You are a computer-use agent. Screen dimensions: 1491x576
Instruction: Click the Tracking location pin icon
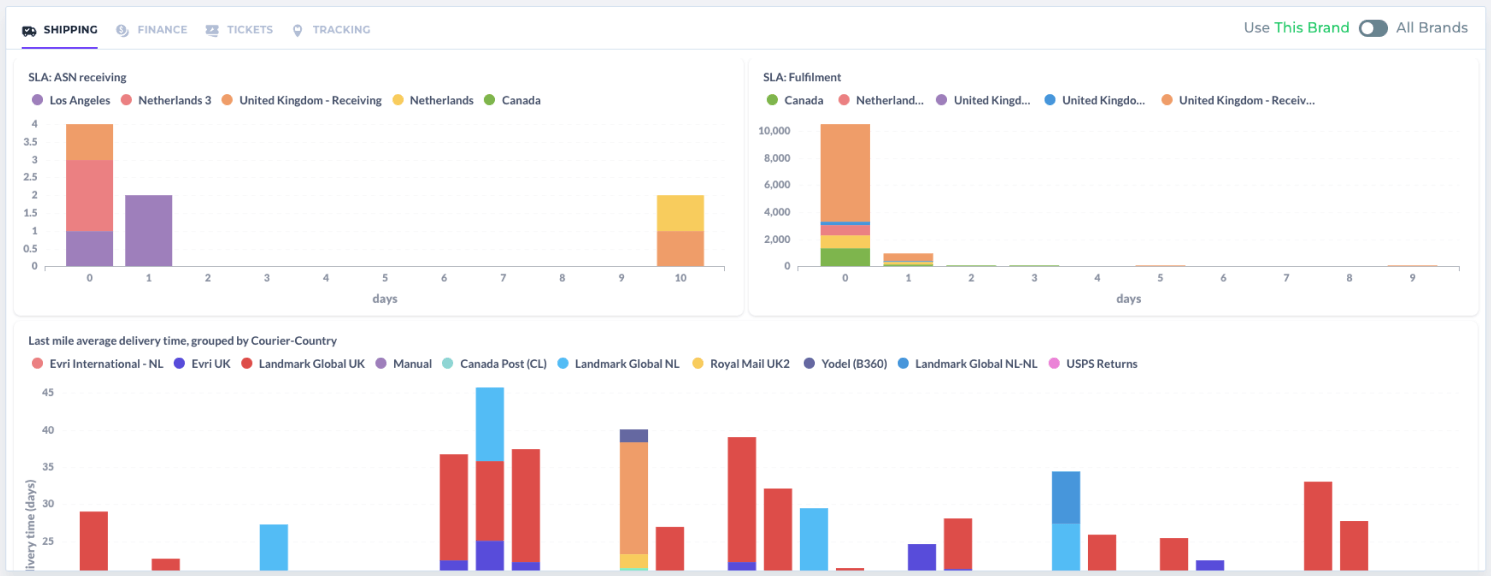(297, 30)
